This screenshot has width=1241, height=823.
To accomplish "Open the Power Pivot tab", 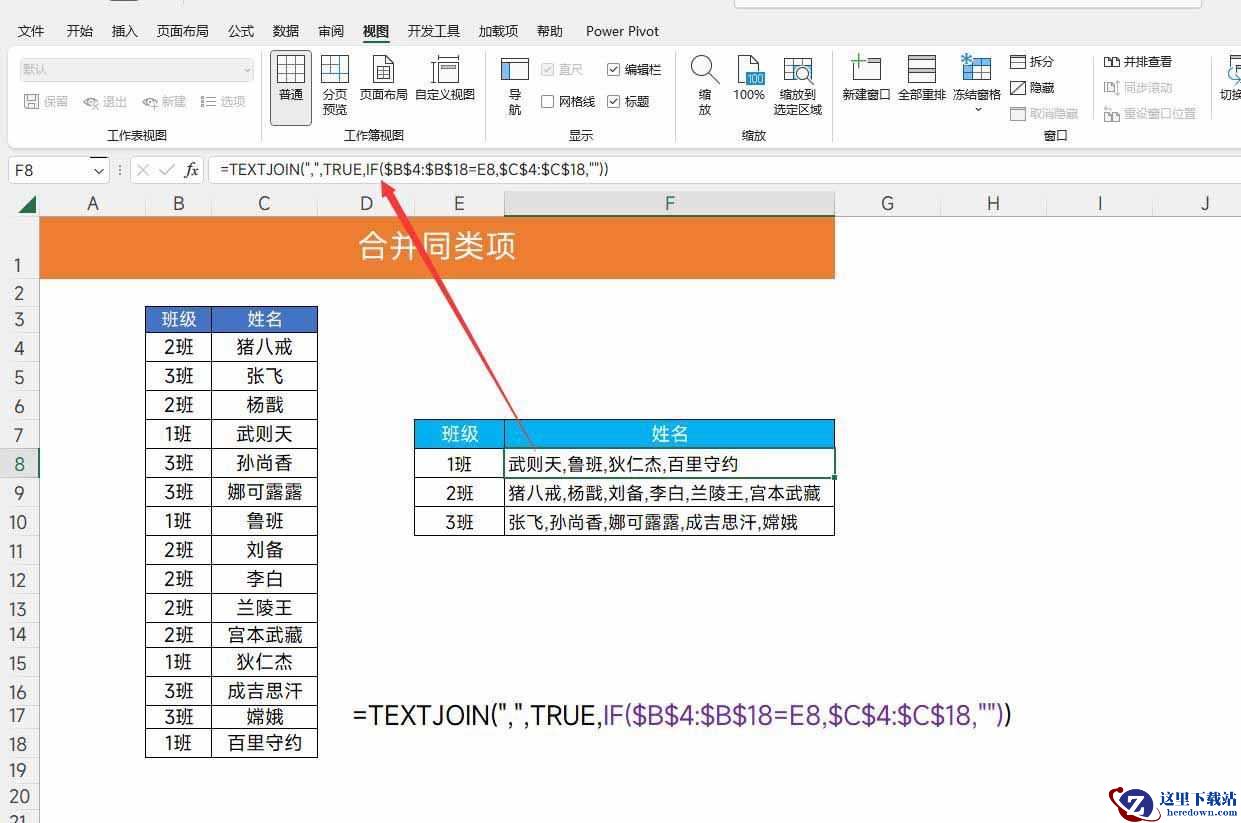I will [x=622, y=31].
